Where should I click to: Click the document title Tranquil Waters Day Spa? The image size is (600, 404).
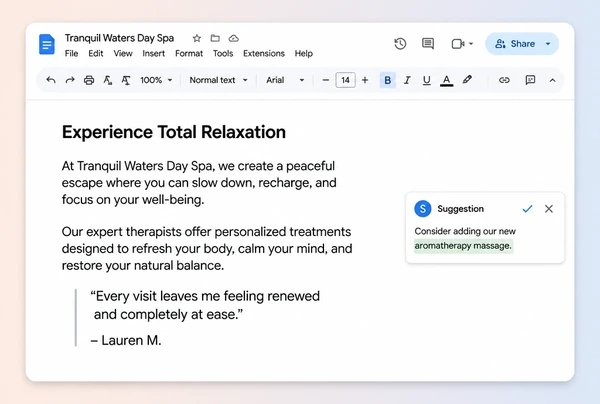click(119, 38)
